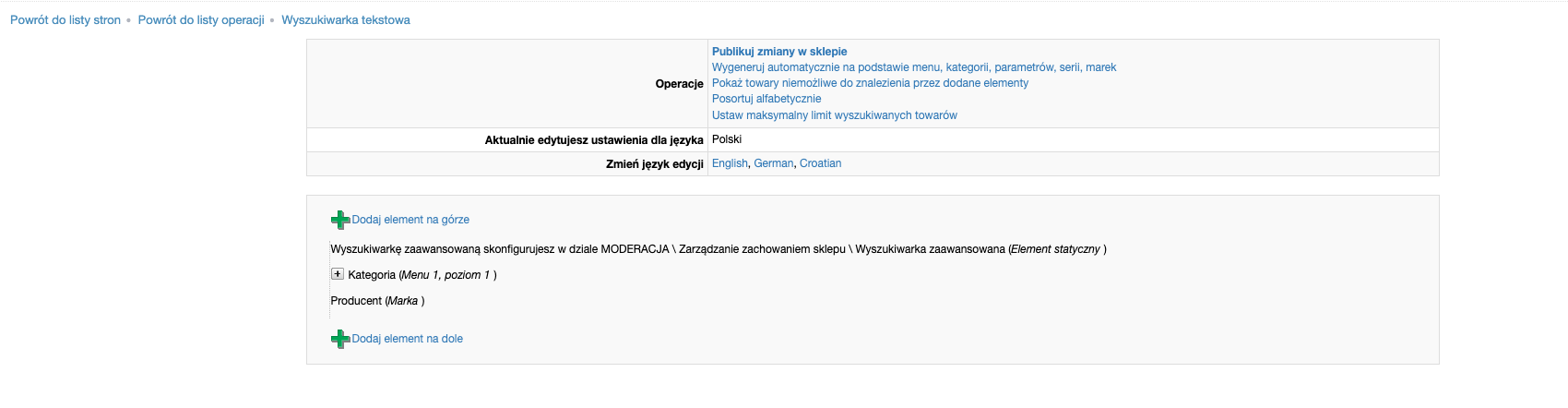1568x408 pixels.
Task: Click the Polski current language value
Action: coord(727,139)
